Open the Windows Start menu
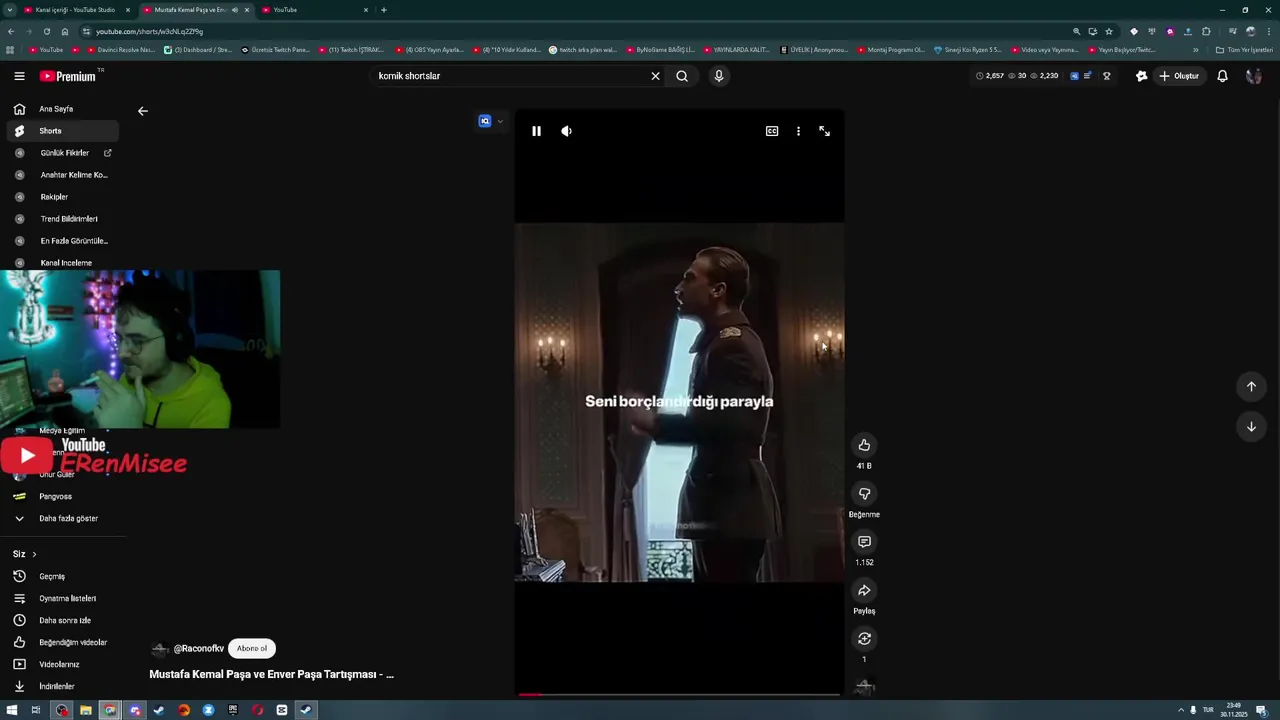 click(12, 710)
